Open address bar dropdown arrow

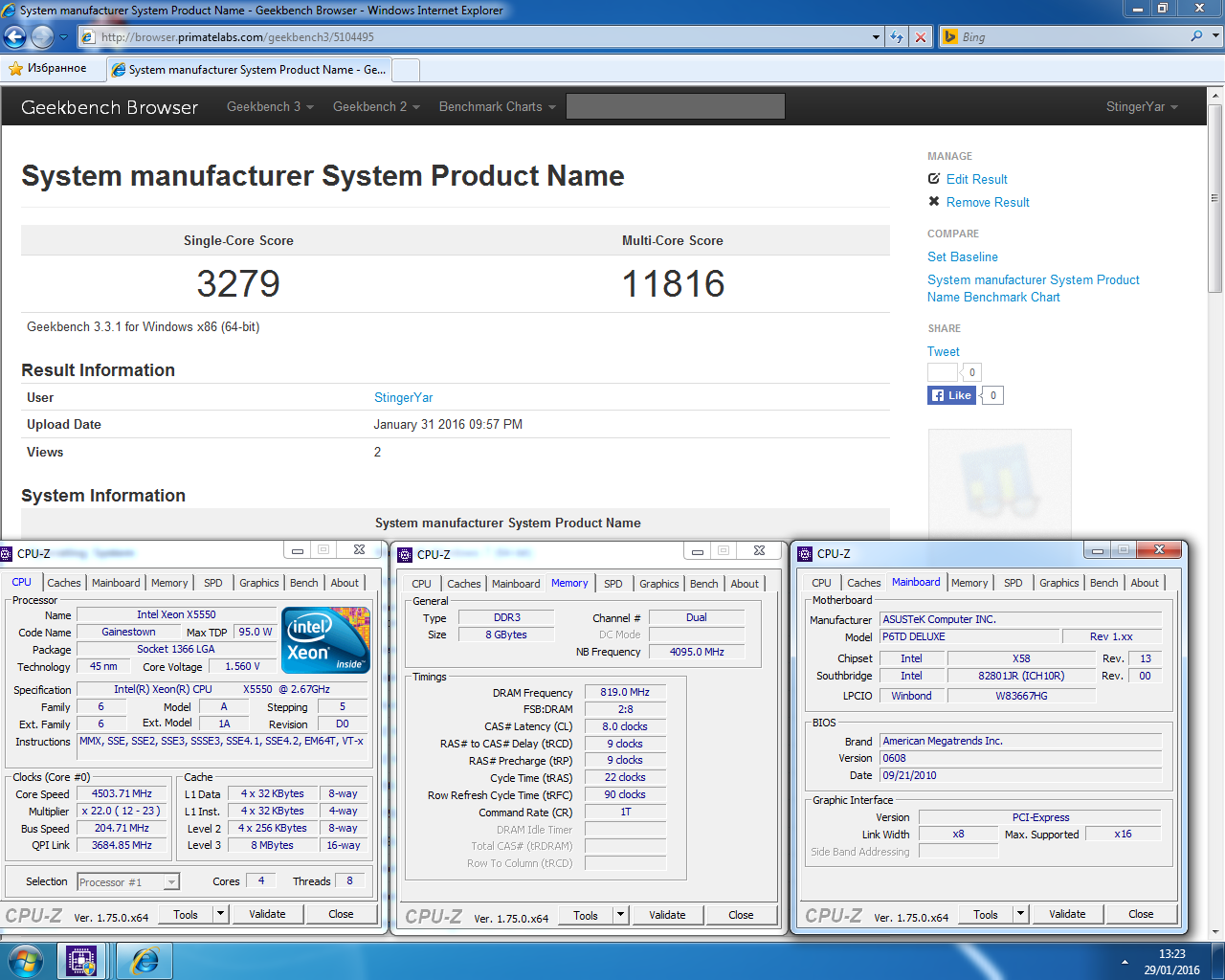coord(877,37)
